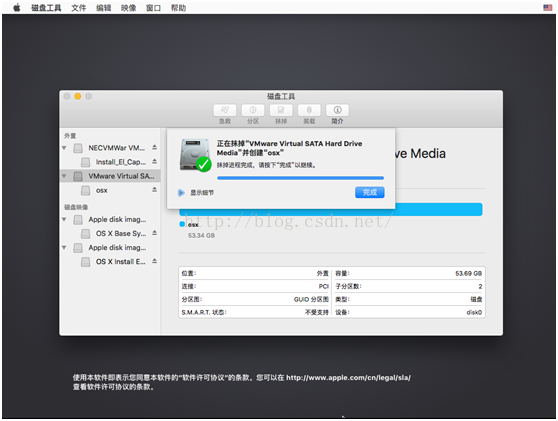The height and width of the screenshot is (421, 558).
Task: Open the 映像 (Images) menu
Action: click(x=128, y=8)
